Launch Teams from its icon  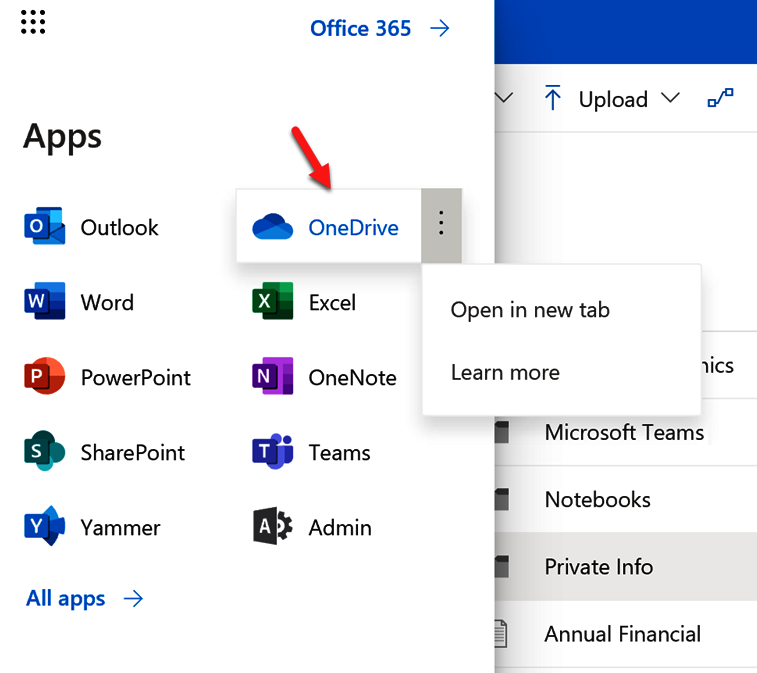click(x=272, y=451)
